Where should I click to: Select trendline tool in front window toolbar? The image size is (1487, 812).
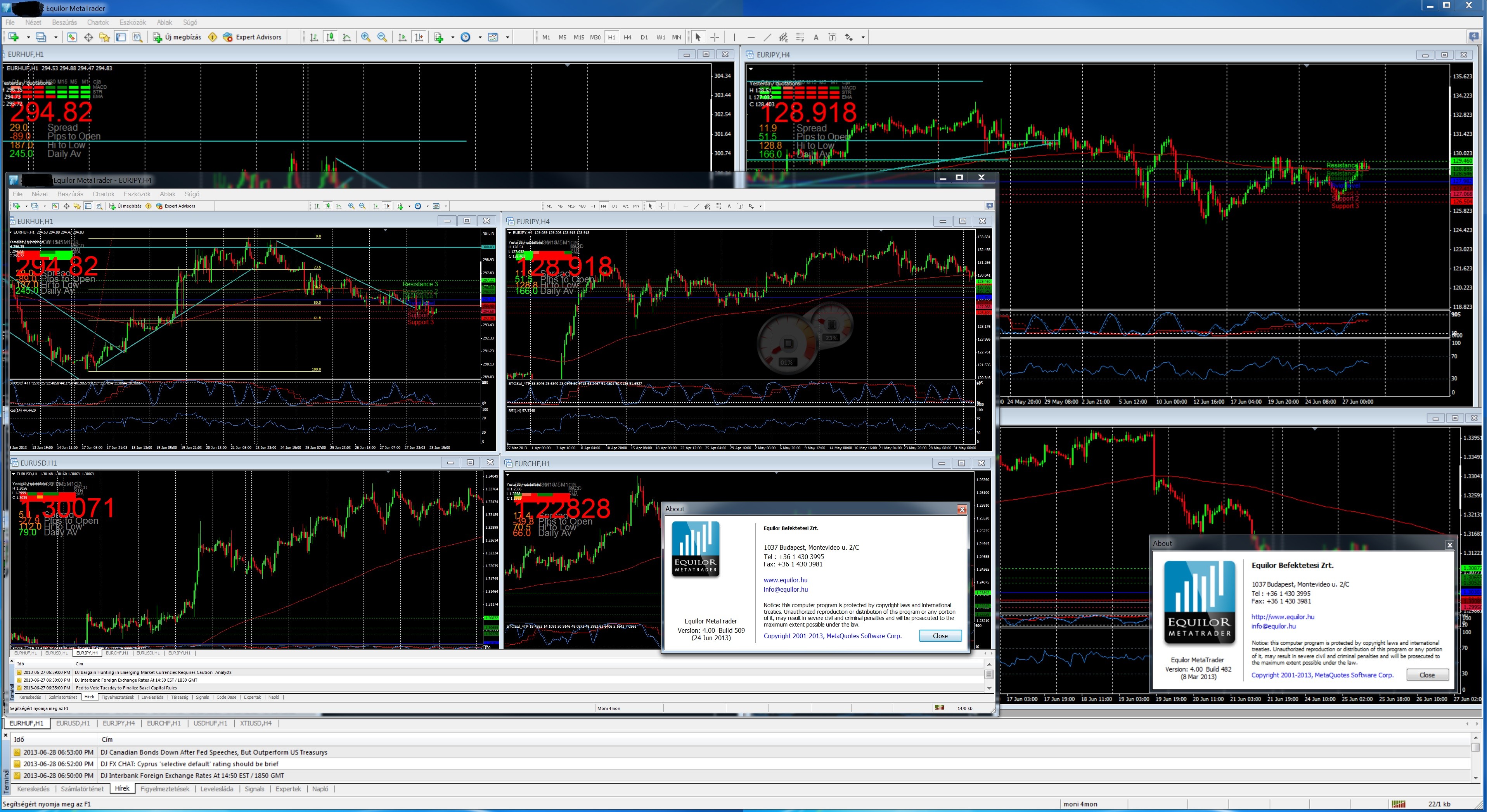tap(697, 206)
